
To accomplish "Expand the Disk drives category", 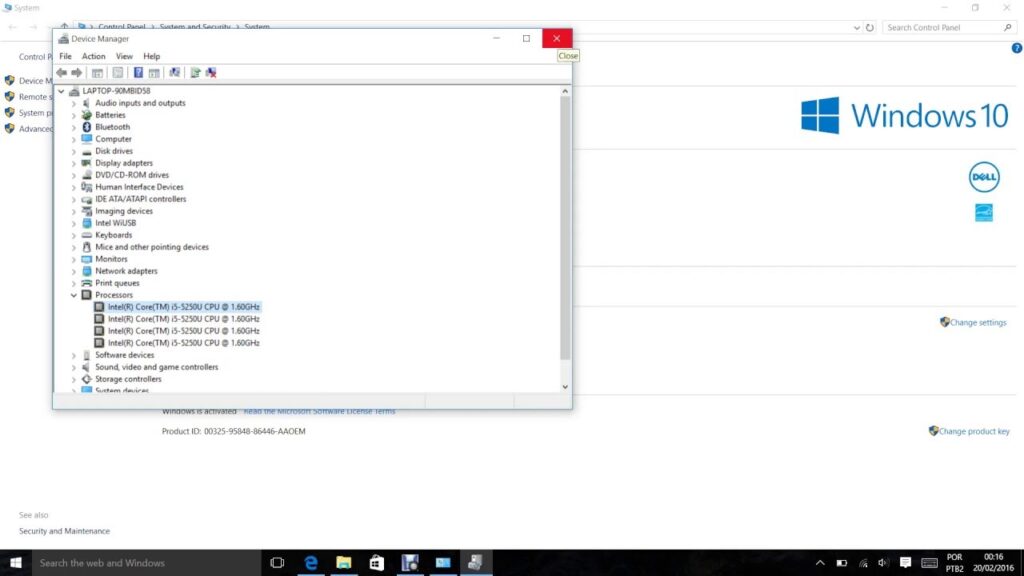I will pyautogui.click(x=74, y=151).
